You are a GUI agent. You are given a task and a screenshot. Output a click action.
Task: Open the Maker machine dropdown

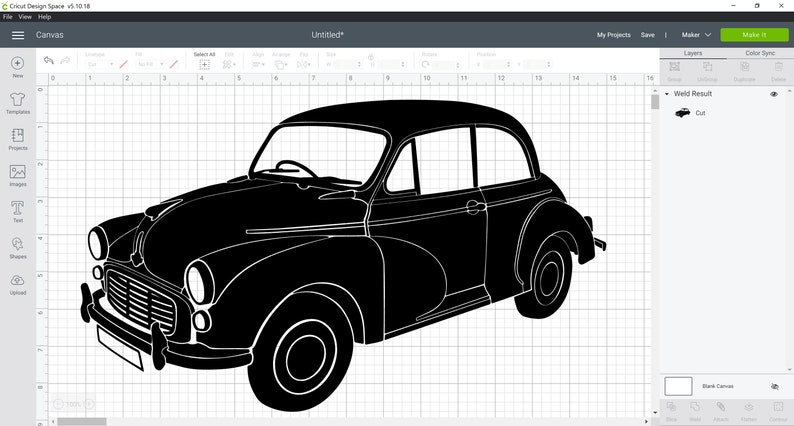(696, 35)
